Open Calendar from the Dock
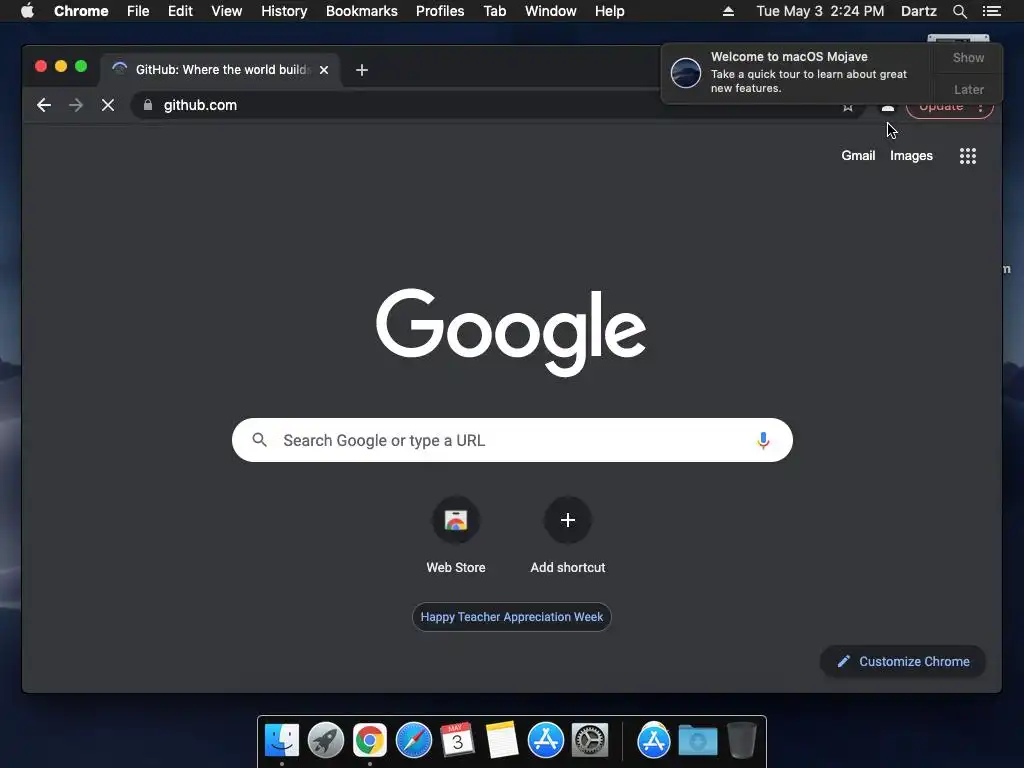This screenshot has height=768, width=1024. pos(457,740)
